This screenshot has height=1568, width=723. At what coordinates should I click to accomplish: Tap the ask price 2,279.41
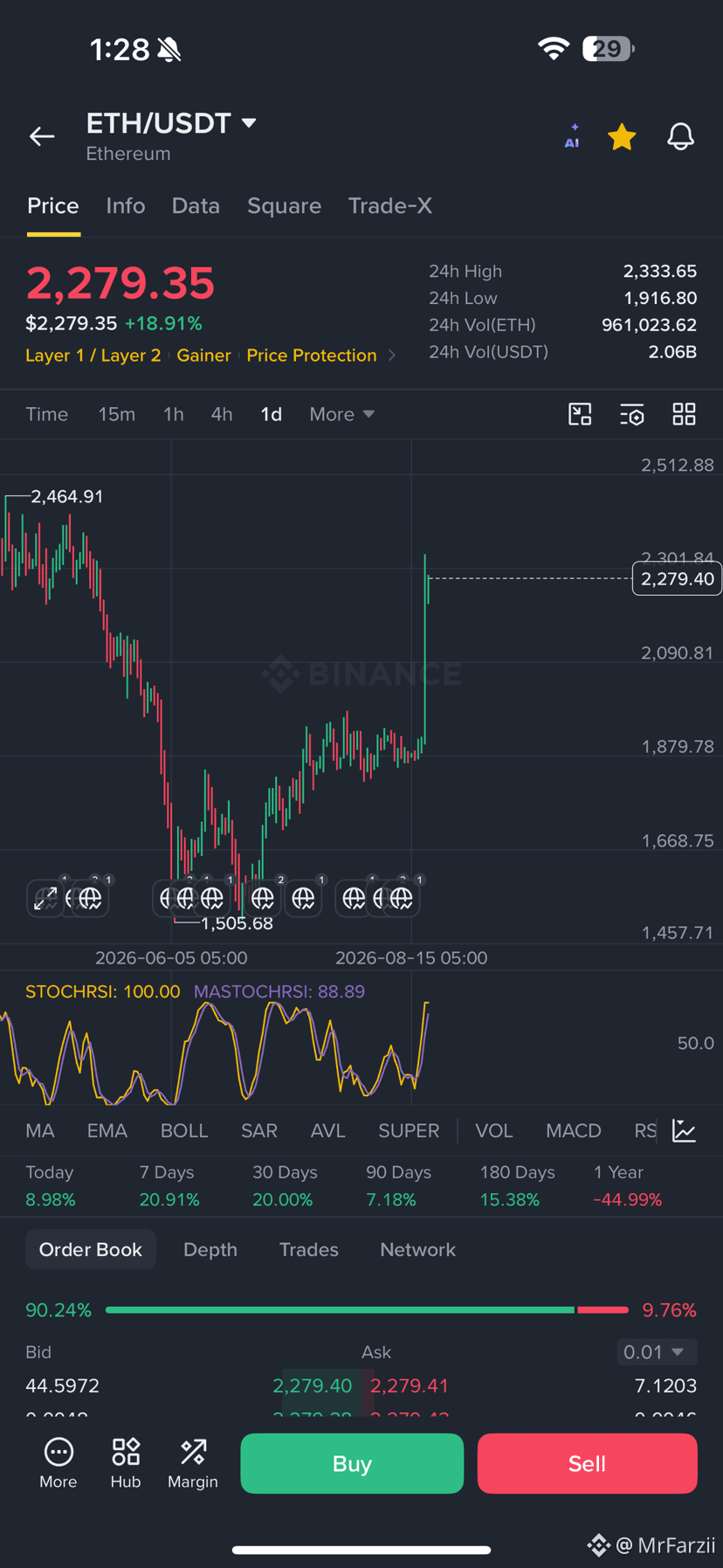pyautogui.click(x=410, y=1385)
